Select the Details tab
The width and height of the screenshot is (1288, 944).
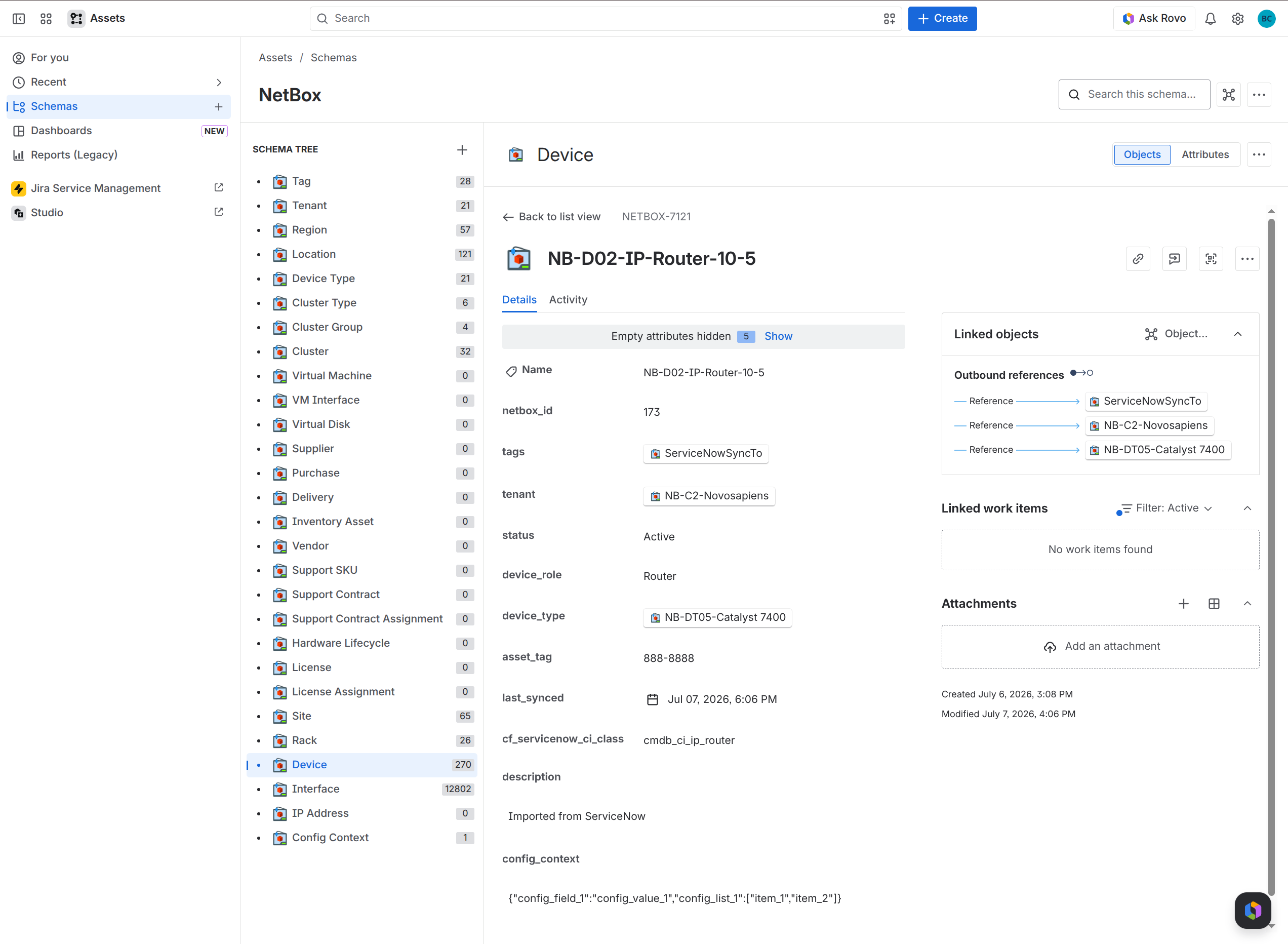pyautogui.click(x=519, y=300)
